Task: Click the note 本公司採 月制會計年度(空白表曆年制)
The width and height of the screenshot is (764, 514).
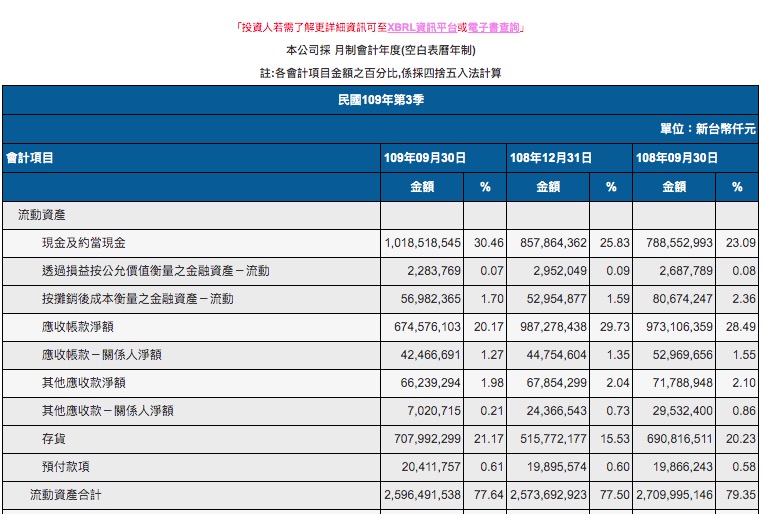Action: (381, 50)
